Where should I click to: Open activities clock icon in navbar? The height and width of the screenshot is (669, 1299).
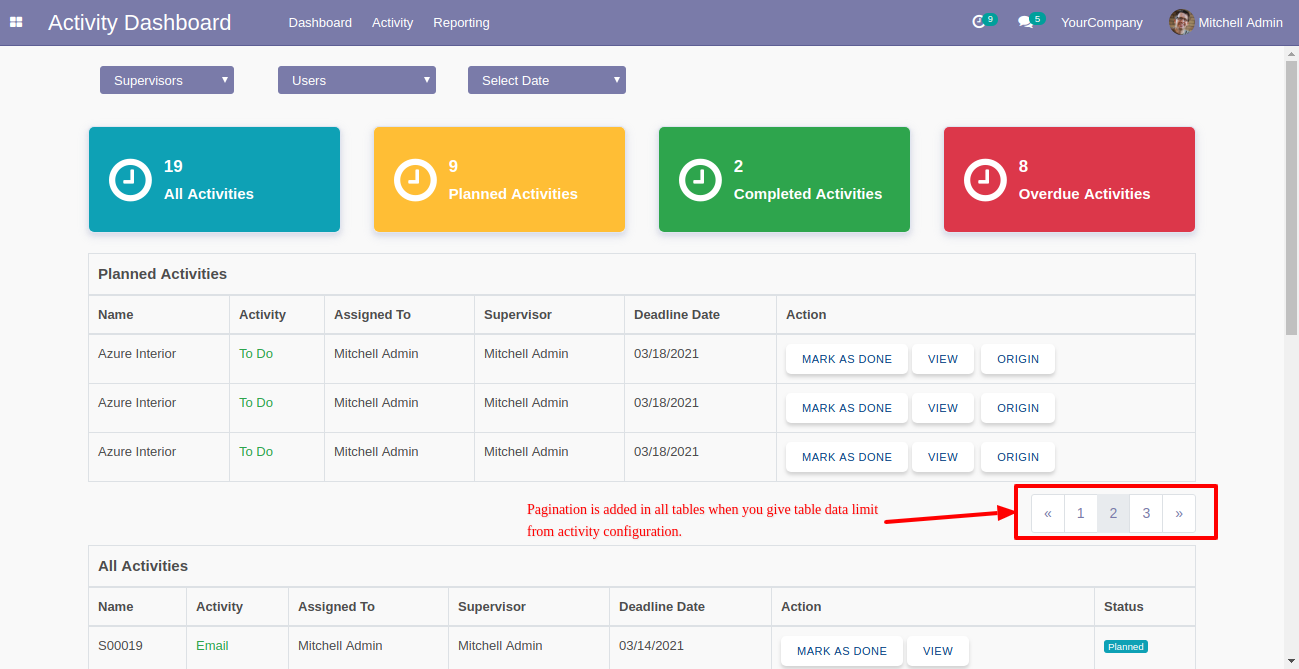(x=979, y=22)
